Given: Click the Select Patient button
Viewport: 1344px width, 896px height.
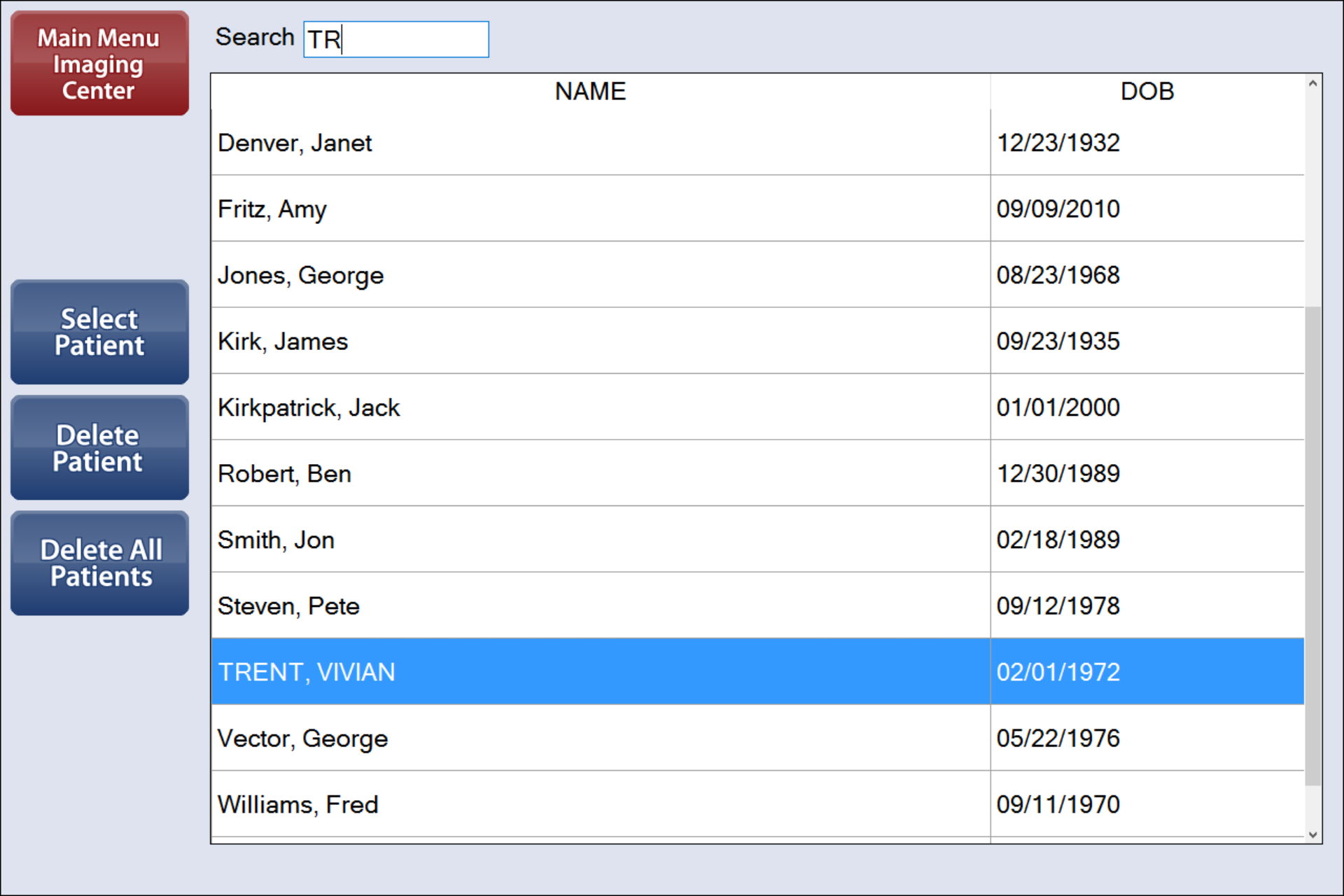Looking at the screenshot, I should pos(99,332).
